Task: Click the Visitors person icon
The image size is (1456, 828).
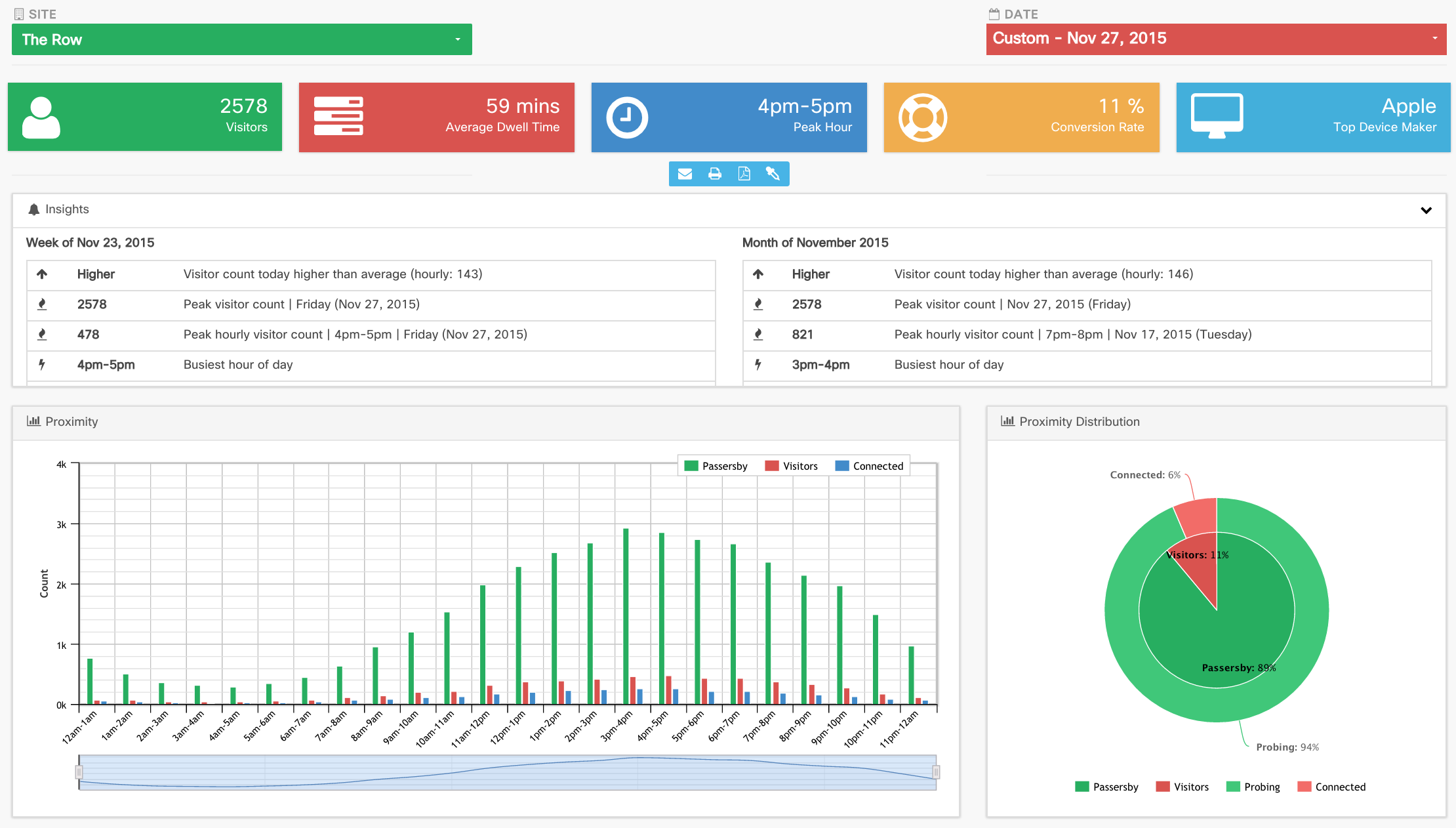Action: [41, 117]
